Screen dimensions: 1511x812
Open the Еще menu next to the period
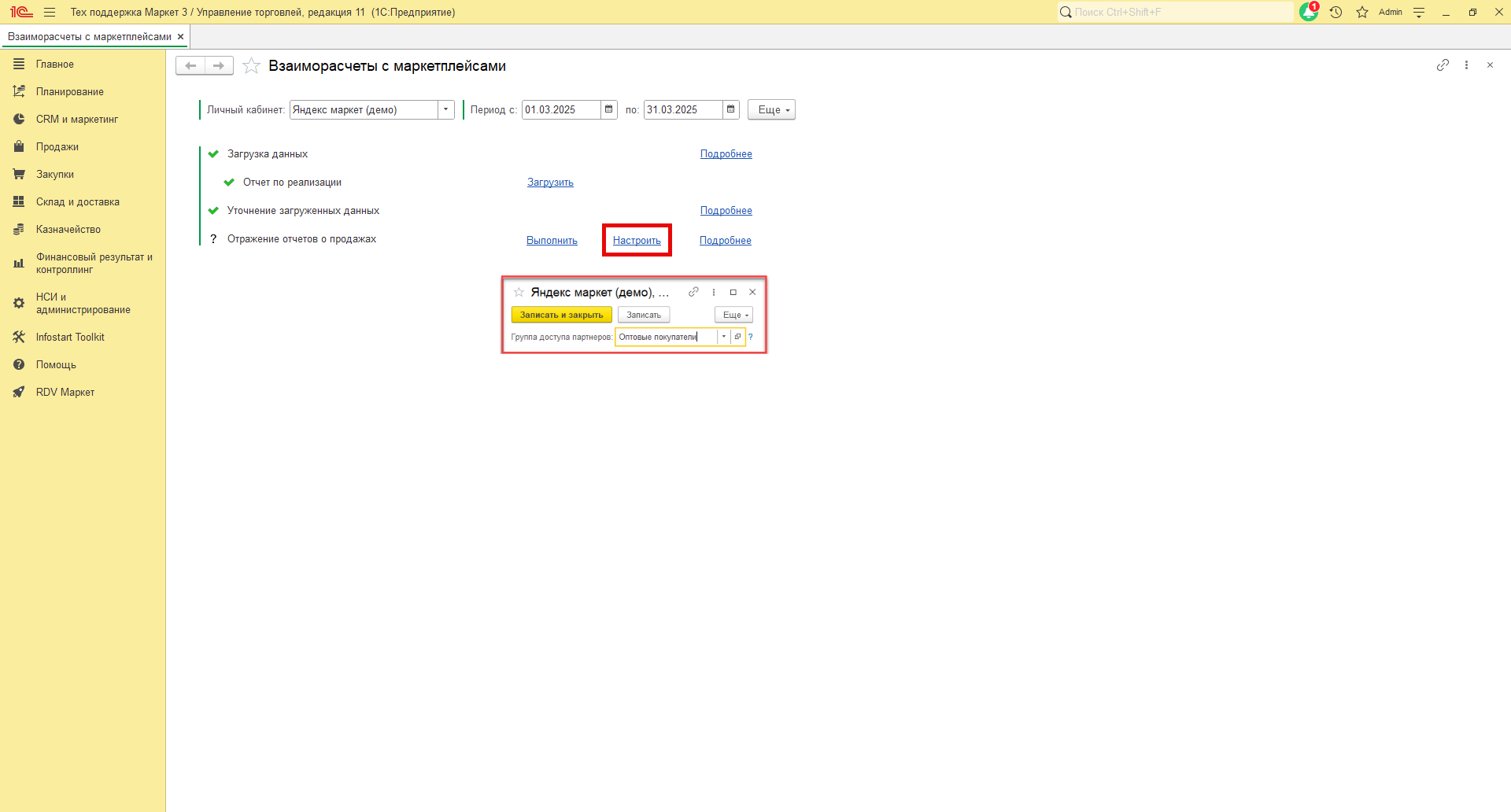pos(771,109)
